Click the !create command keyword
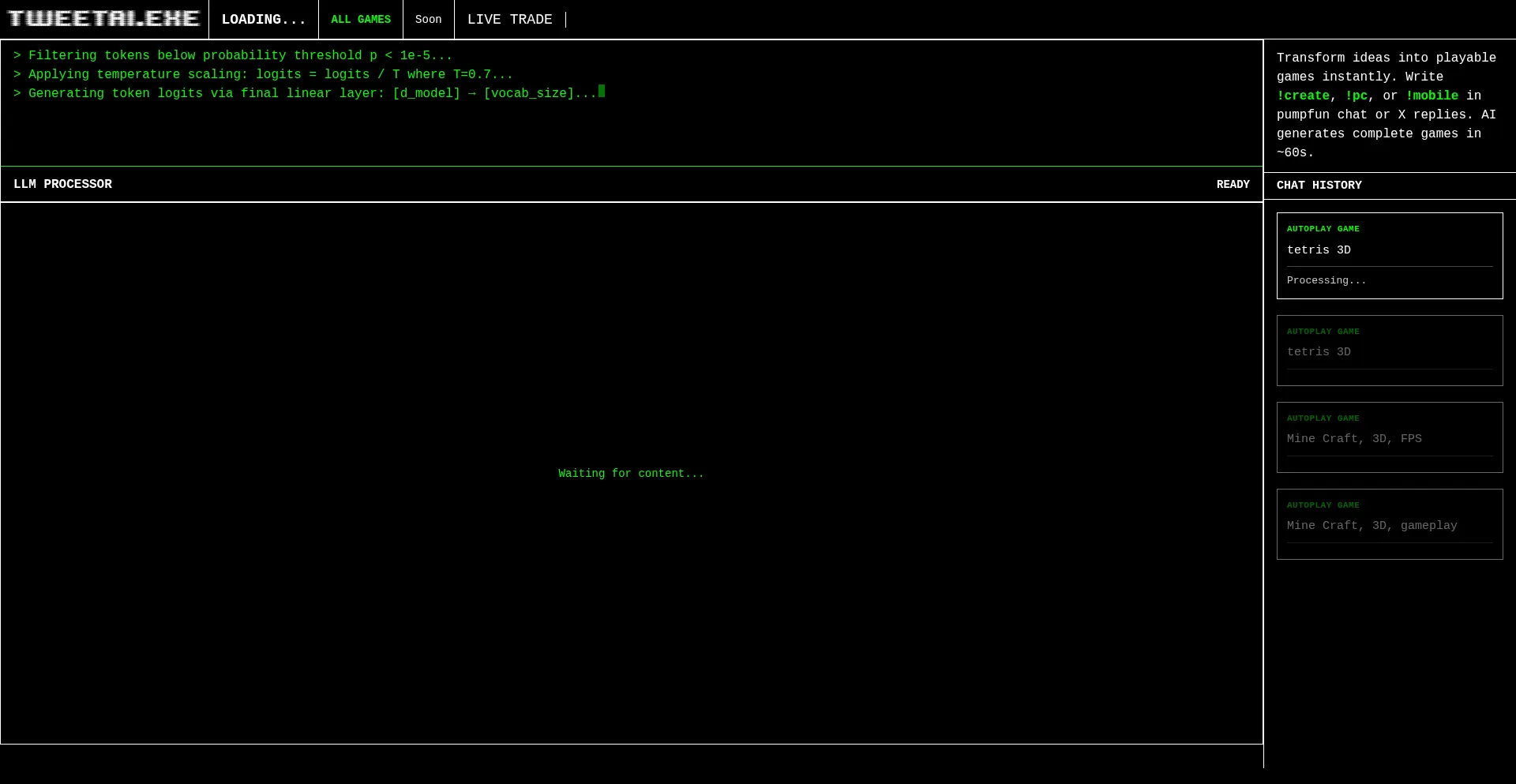Screen dimensions: 1516x784 pyautogui.click(x=1303, y=96)
